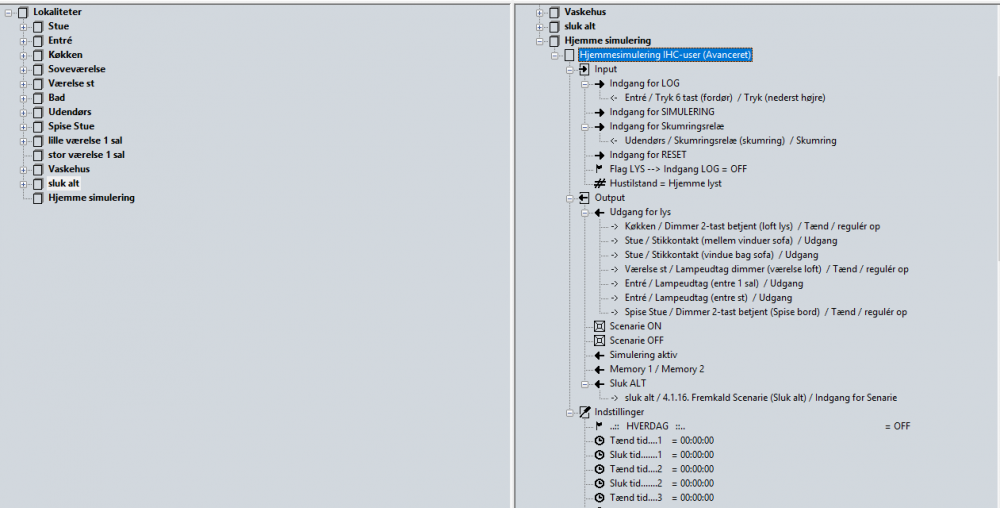Select Hjemmesimulering IHC-user (Avanceret) item
The height and width of the screenshot is (508, 1000).
pos(665,55)
